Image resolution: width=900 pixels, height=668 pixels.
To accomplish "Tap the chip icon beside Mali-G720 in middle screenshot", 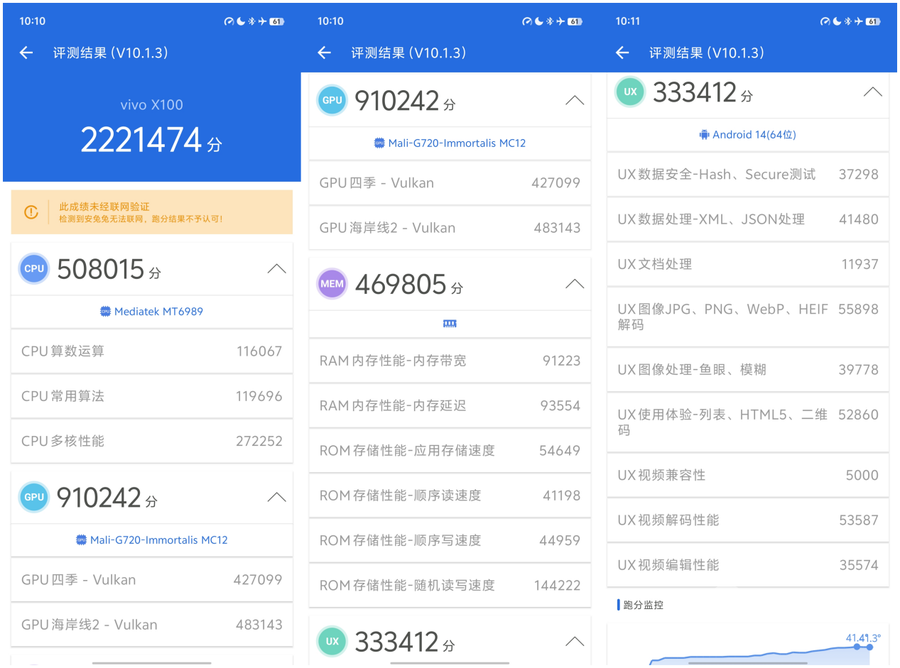I will point(379,143).
